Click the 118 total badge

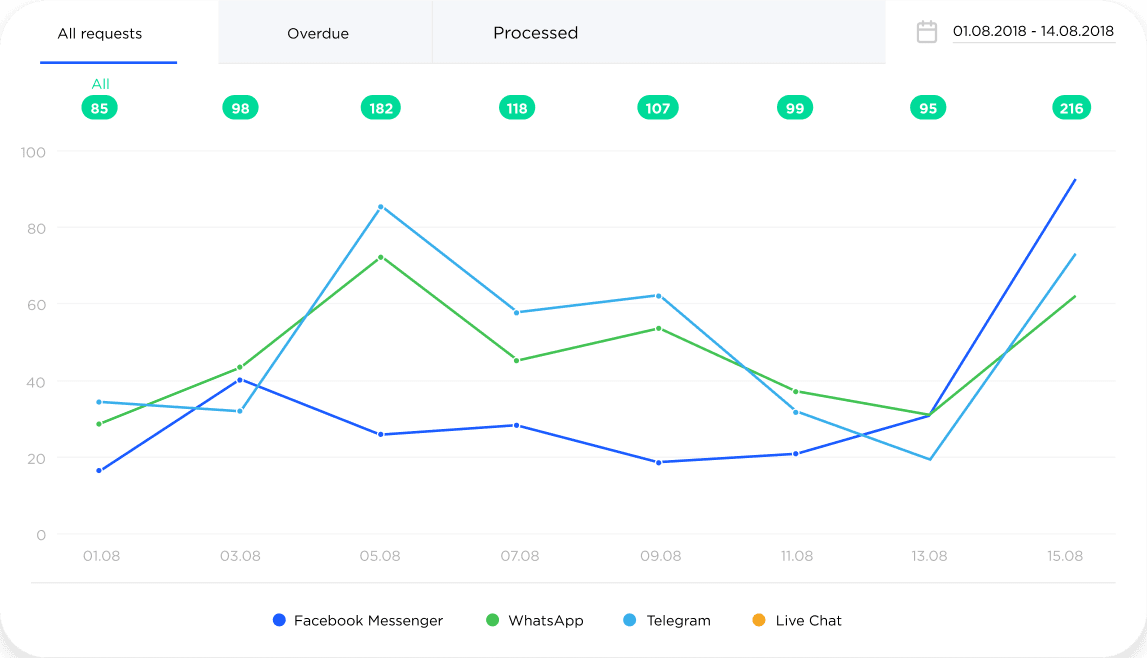pos(517,108)
